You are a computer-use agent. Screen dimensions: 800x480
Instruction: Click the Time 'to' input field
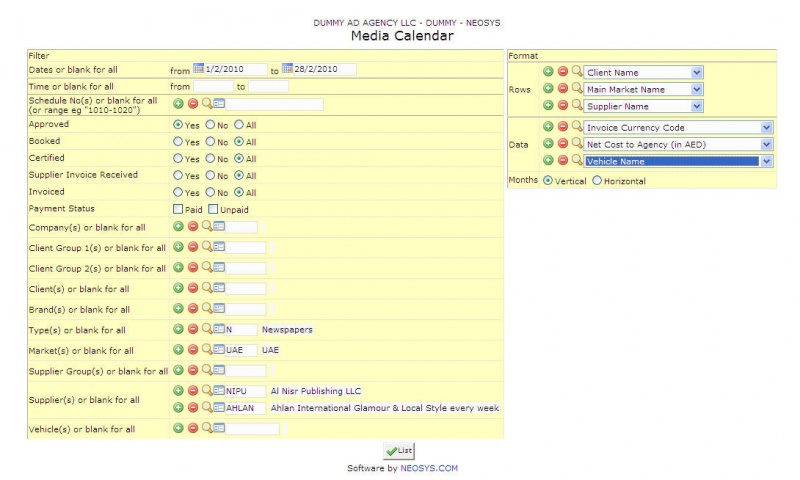[268, 86]
